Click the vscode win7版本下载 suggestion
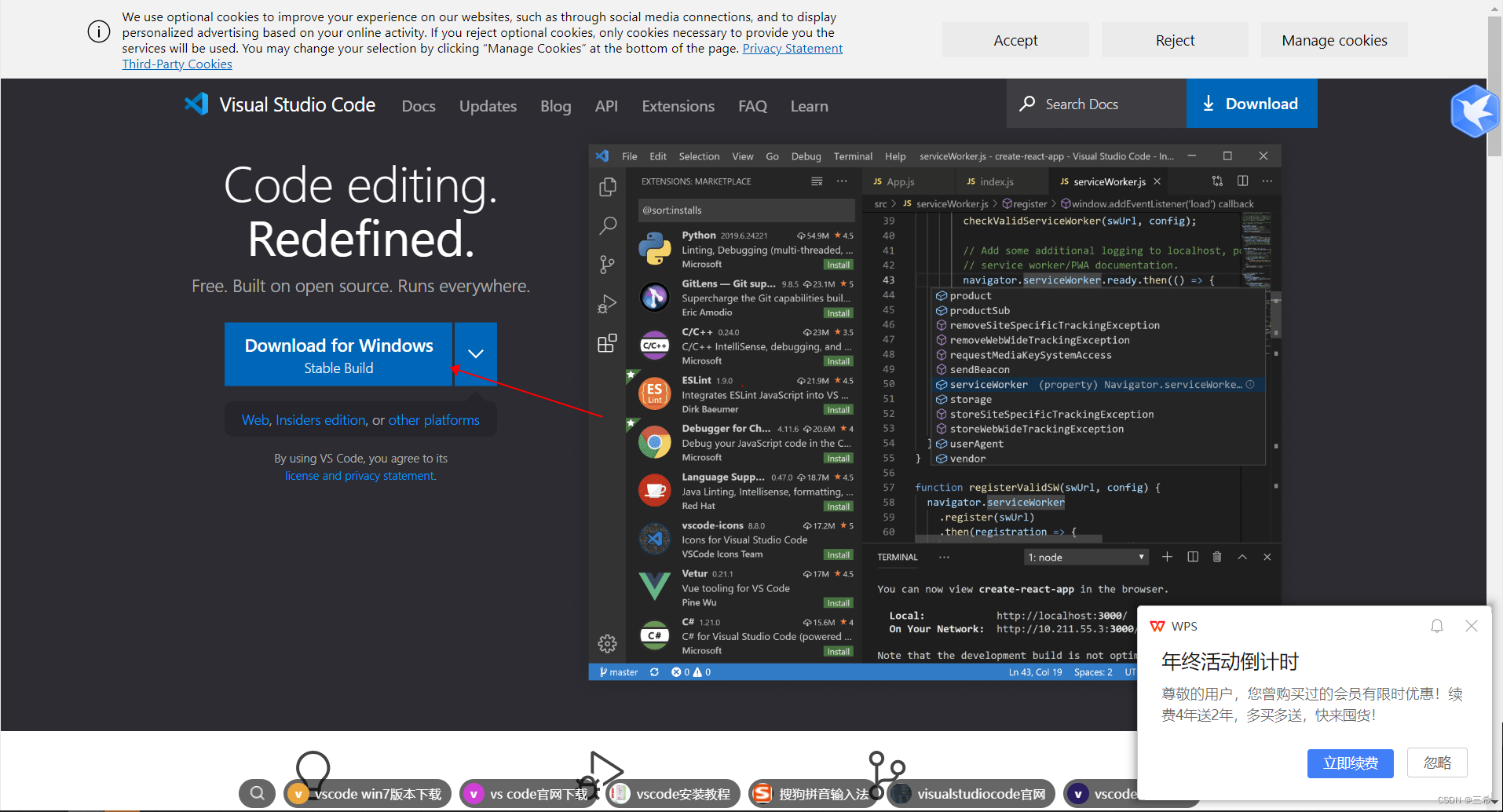Viewport: 1503px width, 812px height. [x=368, y=794]
